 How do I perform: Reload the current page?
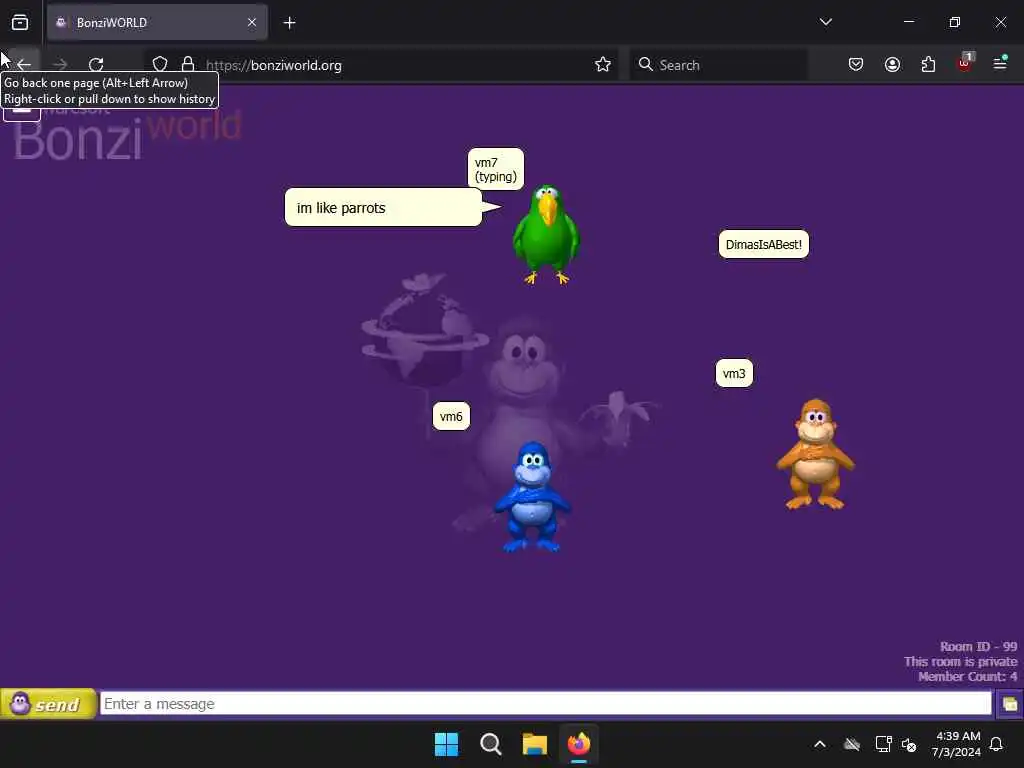[96, 65]
